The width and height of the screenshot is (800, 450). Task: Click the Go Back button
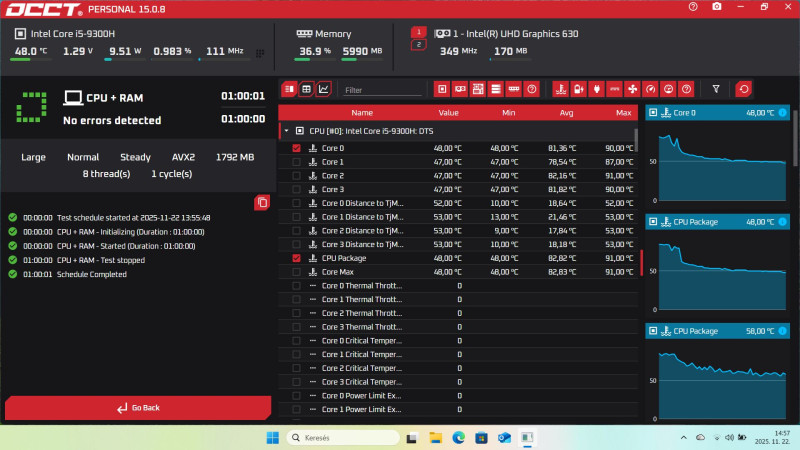click(x=138, y=408)
